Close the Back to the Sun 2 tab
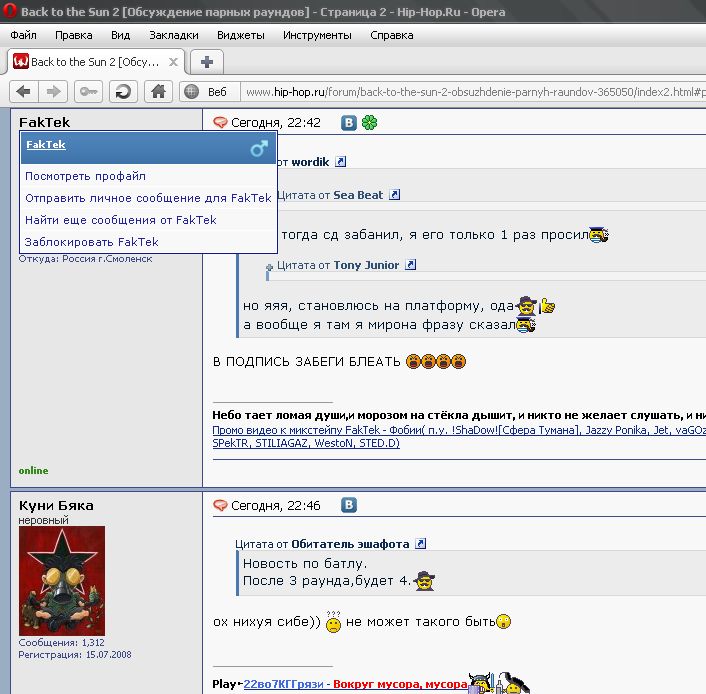 (x=174, y=62)
